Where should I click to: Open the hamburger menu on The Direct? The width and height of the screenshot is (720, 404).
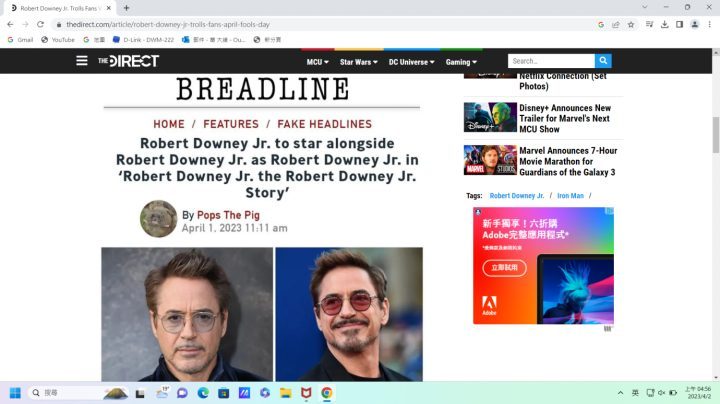pyautogui.click(x=82, y=61)
